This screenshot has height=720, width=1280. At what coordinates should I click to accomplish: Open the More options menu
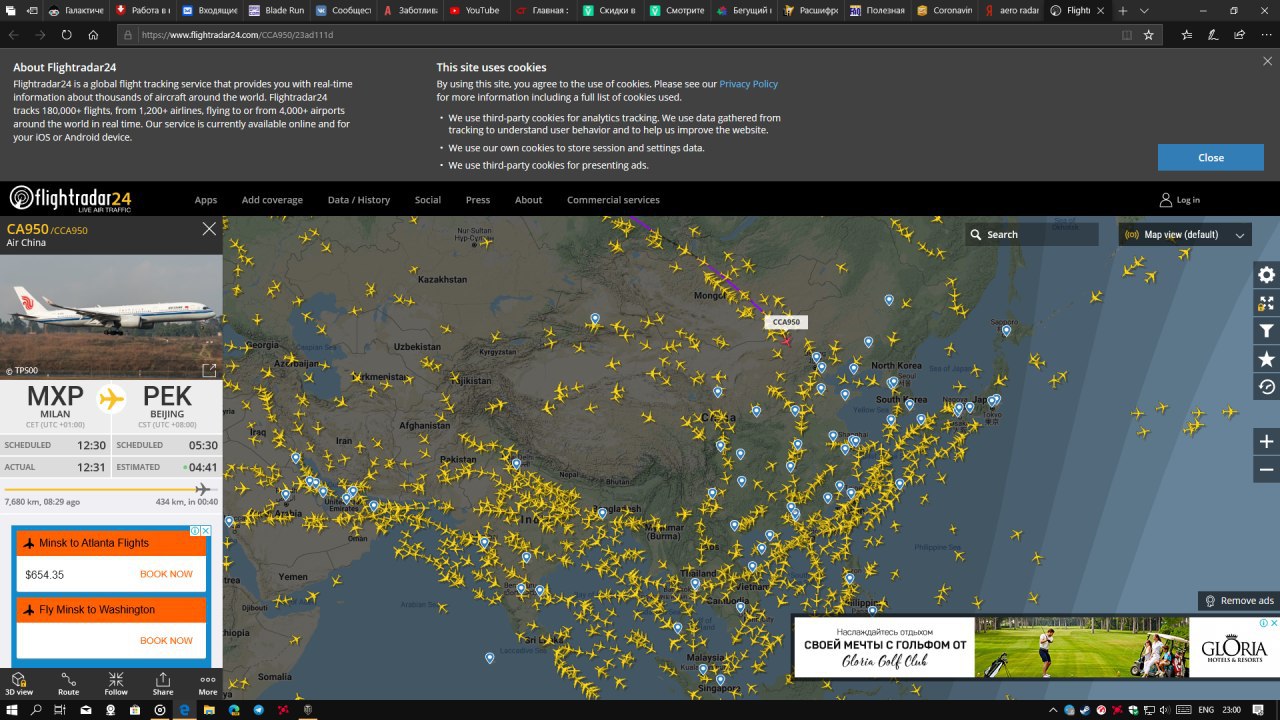coord(207,683)
